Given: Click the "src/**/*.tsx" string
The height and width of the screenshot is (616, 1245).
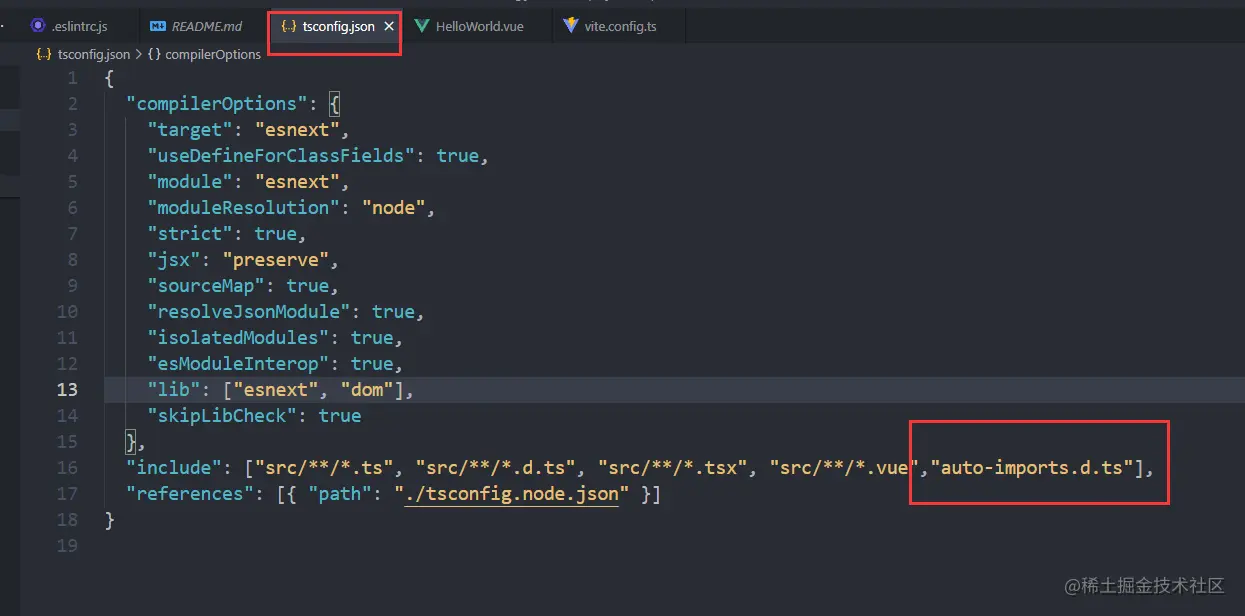Looking at the screenshot, I should [x=673, y=467].
